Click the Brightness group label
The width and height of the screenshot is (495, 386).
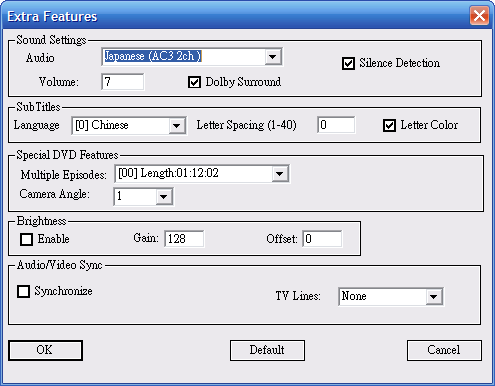42,221
